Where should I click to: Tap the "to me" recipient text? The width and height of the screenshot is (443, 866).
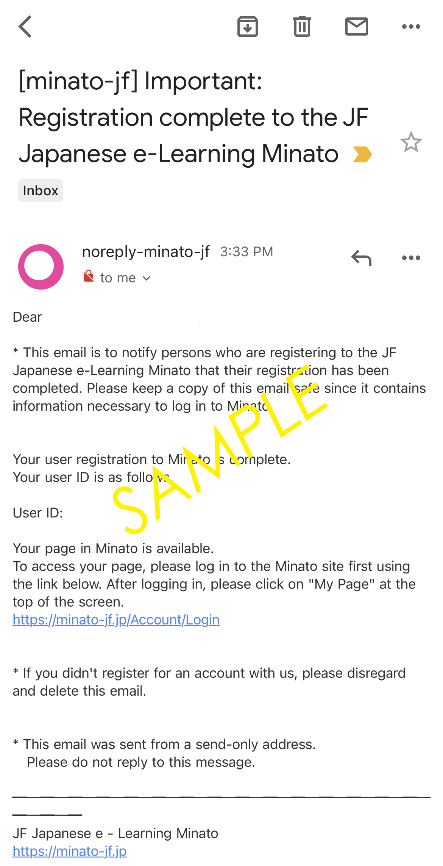118,278
